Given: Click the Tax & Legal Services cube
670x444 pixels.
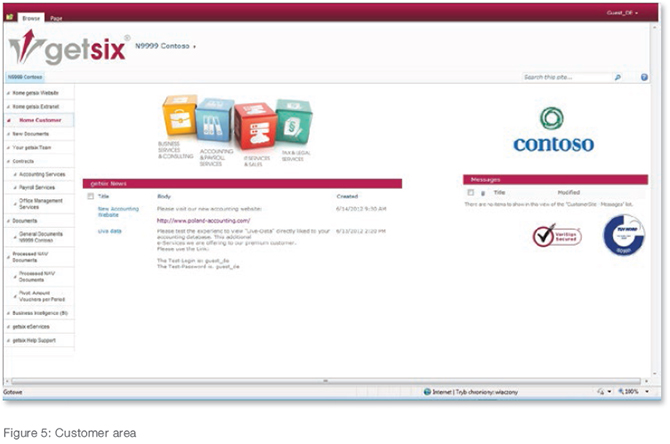Looking at the screenshot, I should click(x=294, y=122).
